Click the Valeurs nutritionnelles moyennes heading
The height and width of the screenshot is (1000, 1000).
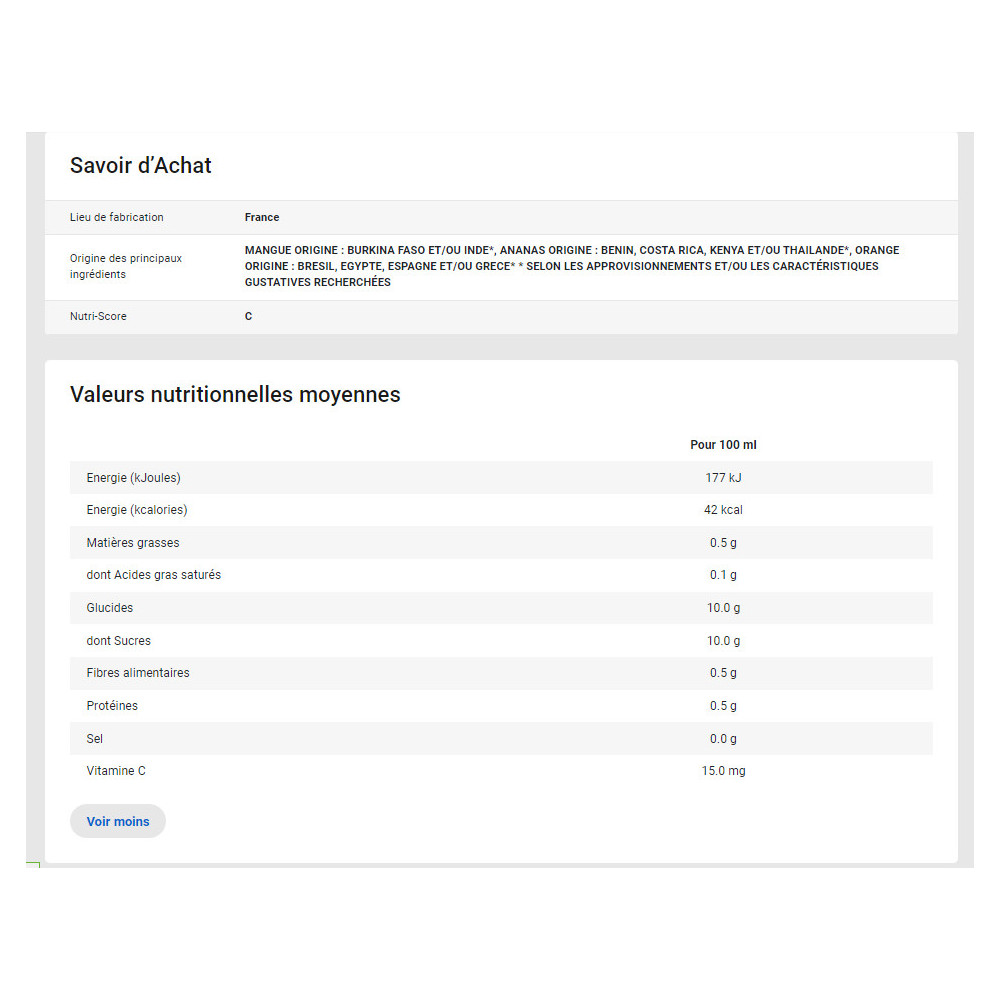pyautogui.click(x=235, y=394)
